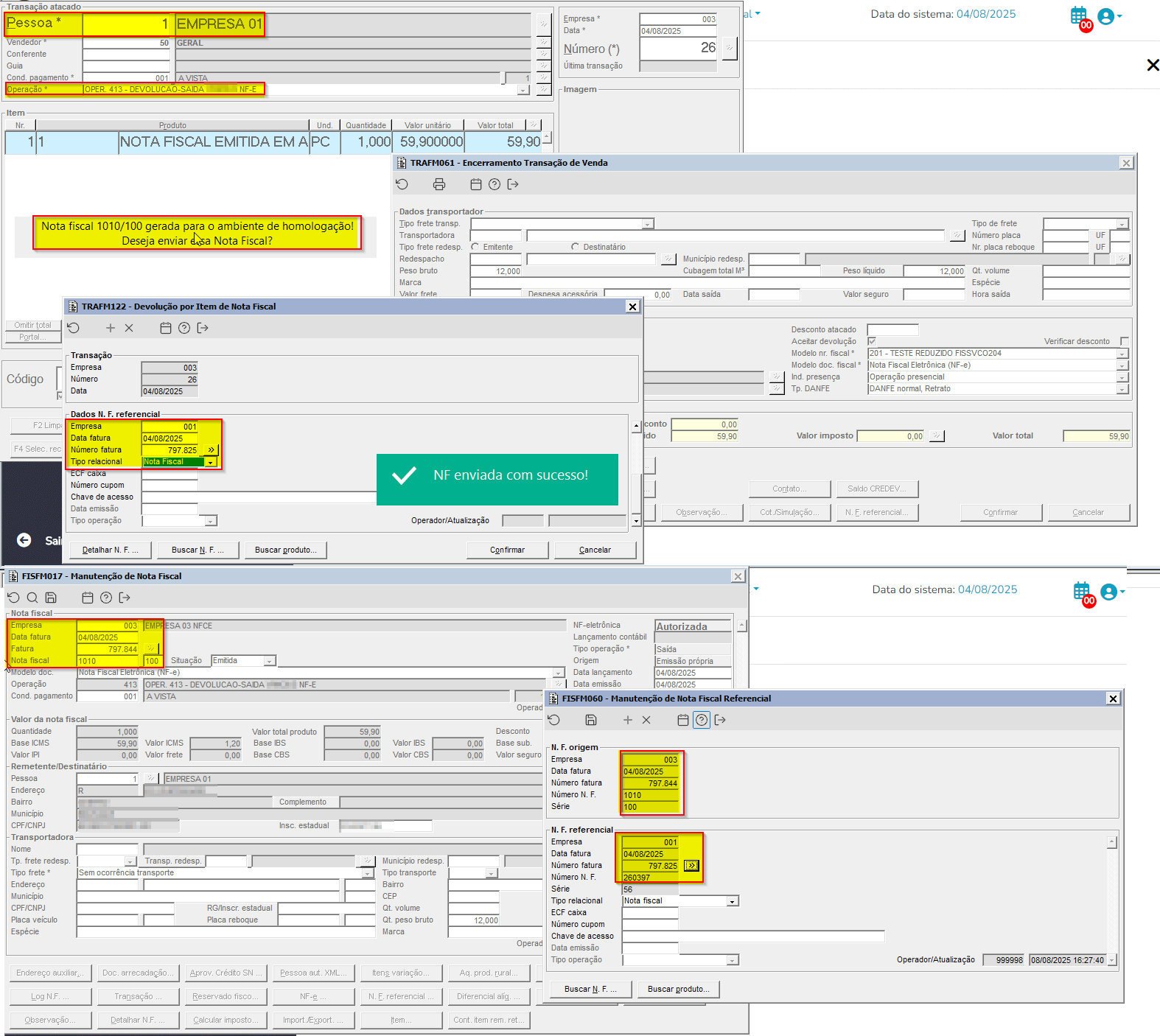Click the lookup button beside Número (*) field
Image resolution: width=1160 pixels, height=1036 pixels.
click(x=729, y=49)
